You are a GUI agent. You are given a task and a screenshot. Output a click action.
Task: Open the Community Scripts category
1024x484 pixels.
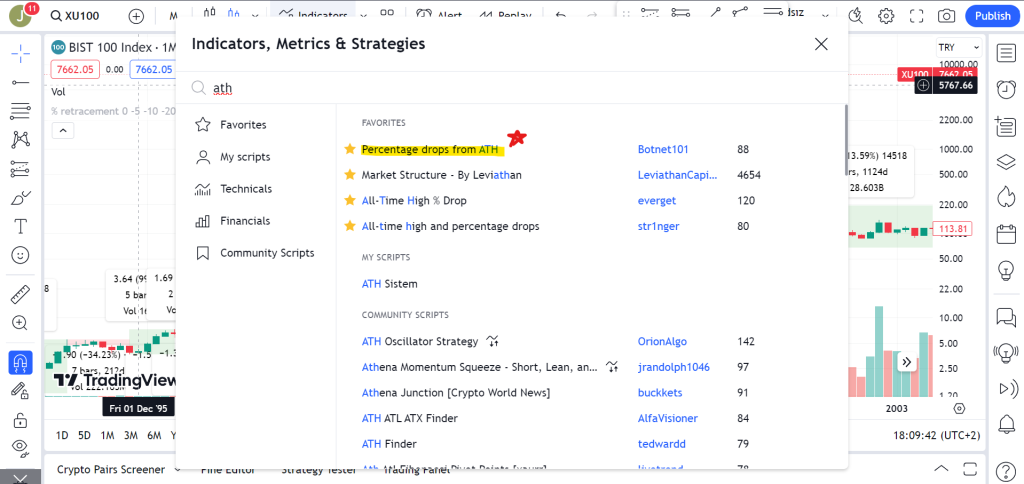click(x=266, y=253)
